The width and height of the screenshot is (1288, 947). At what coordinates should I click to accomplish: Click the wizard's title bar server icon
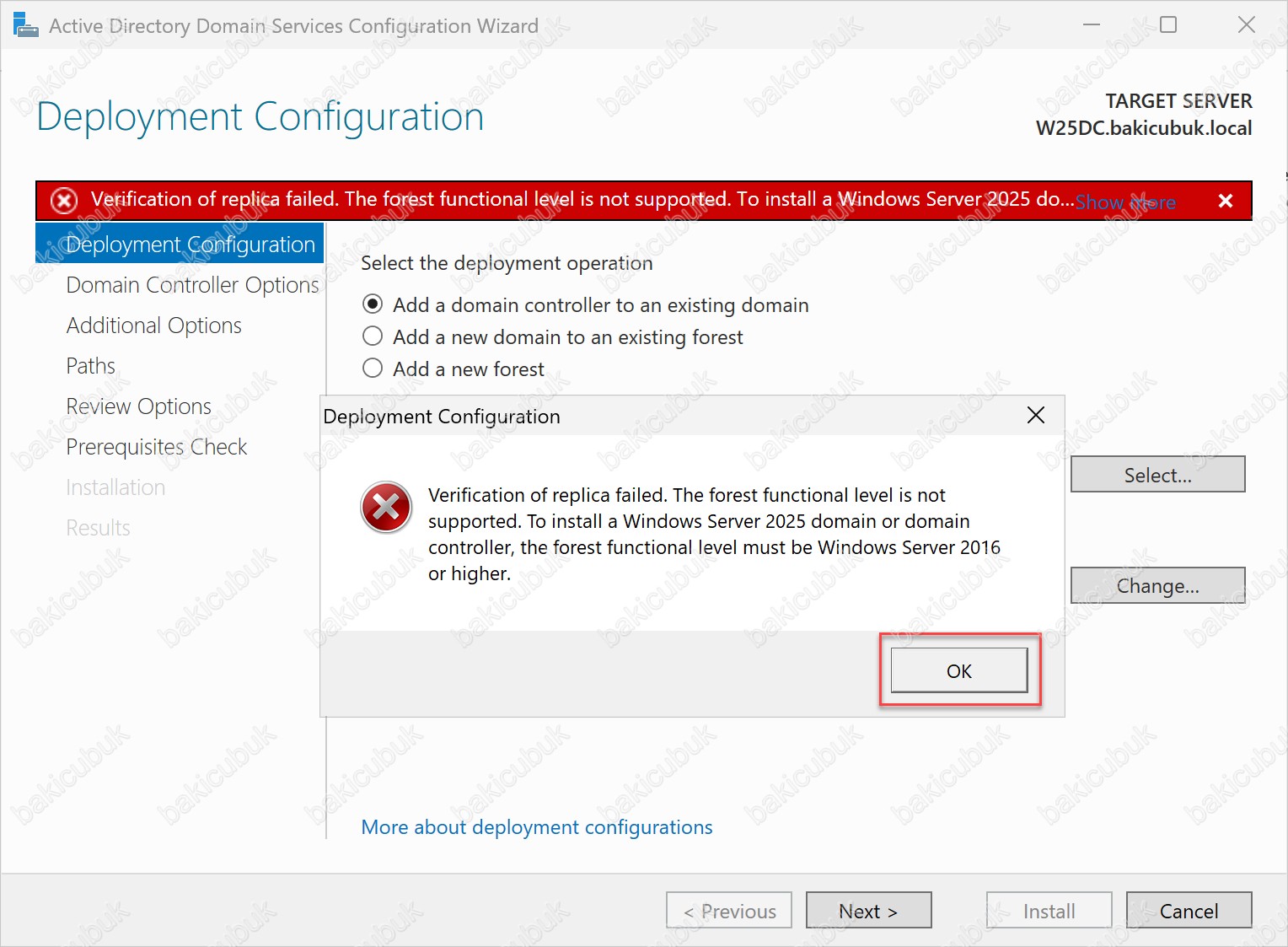(25, 25)
